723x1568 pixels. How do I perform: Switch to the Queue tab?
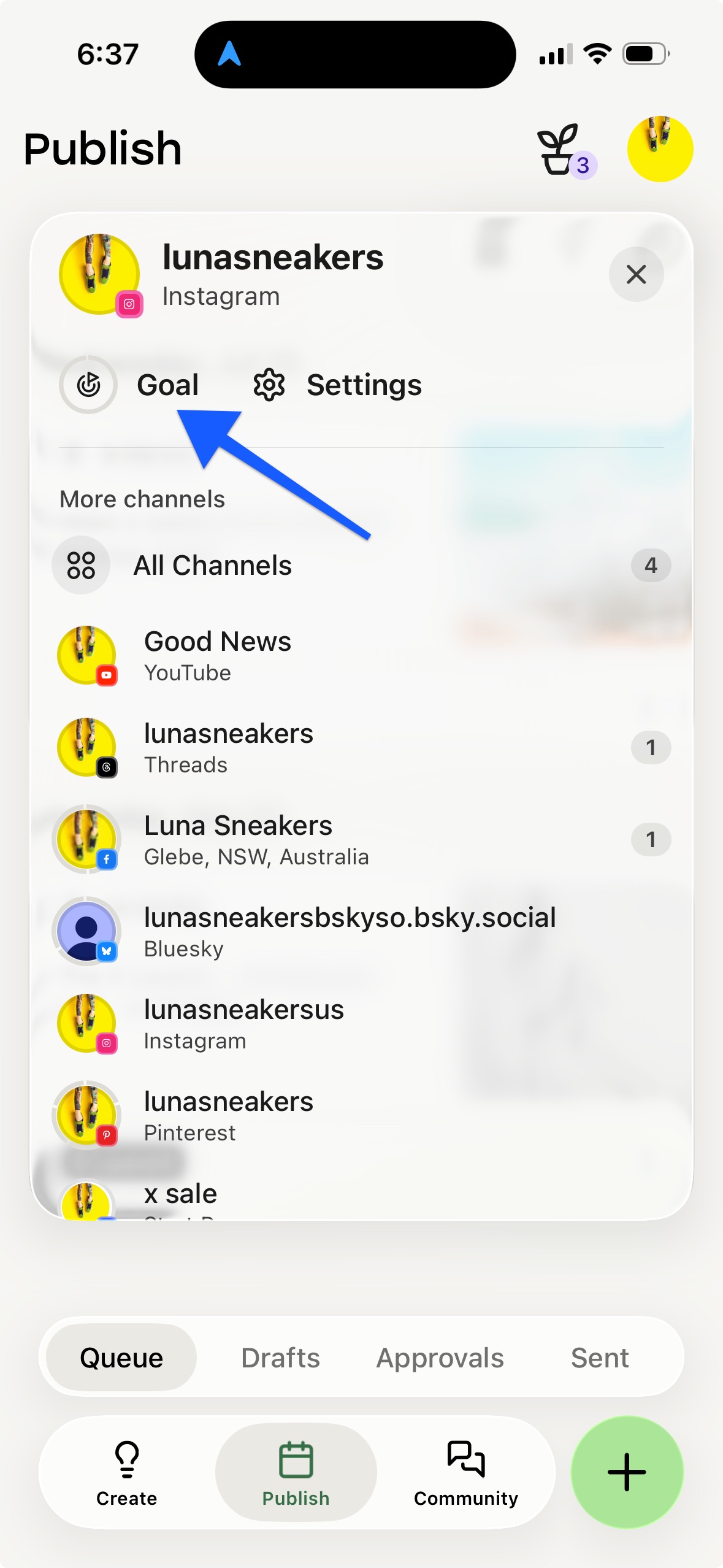point(121,1358)
